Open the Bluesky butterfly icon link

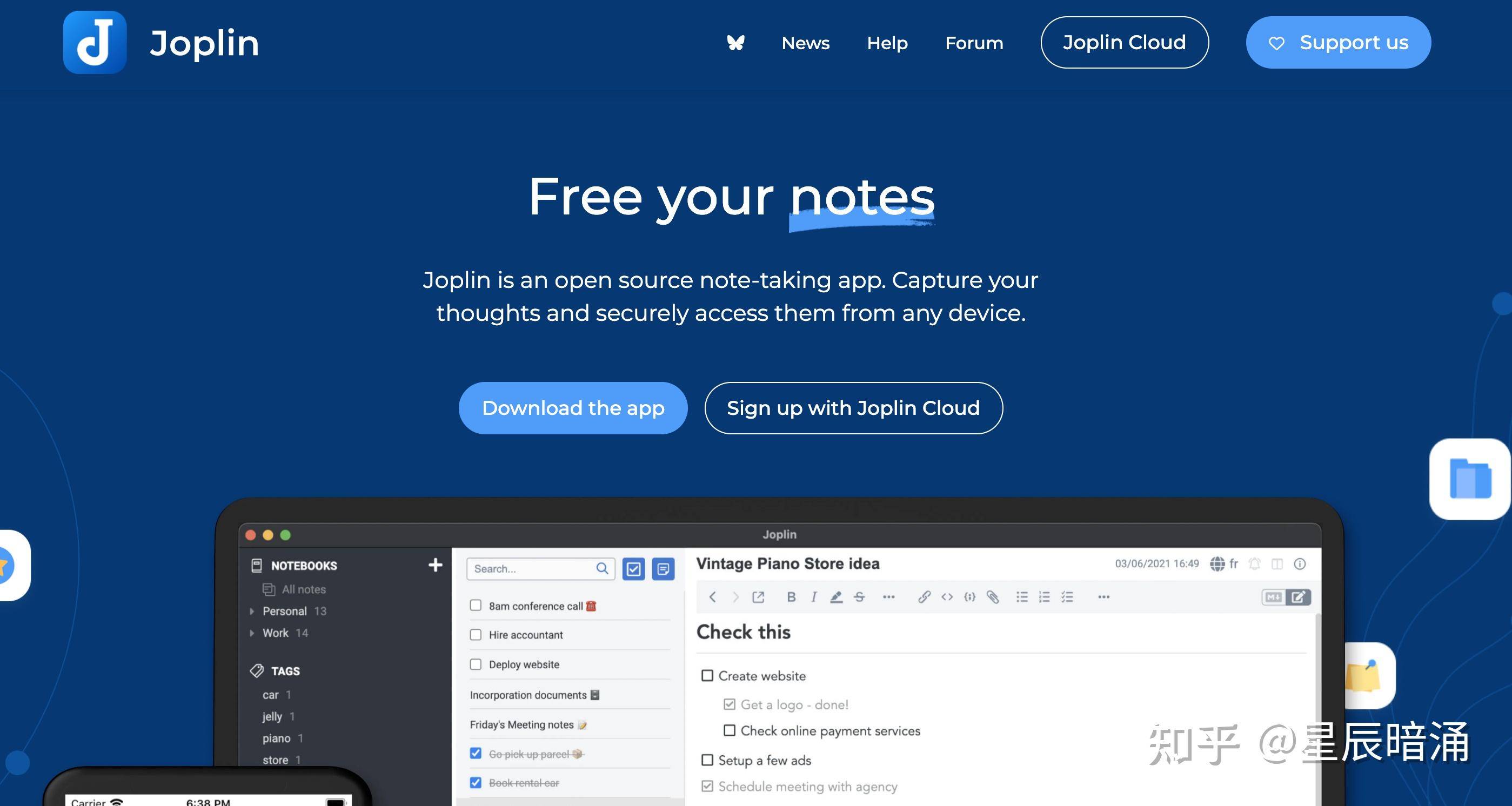(735, 43)
